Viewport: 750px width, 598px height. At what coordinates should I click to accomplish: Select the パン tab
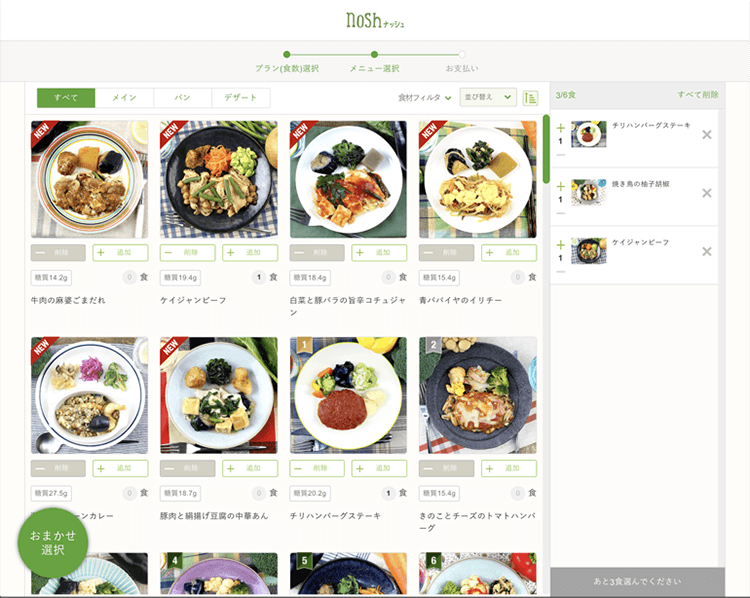coord(182,98)
